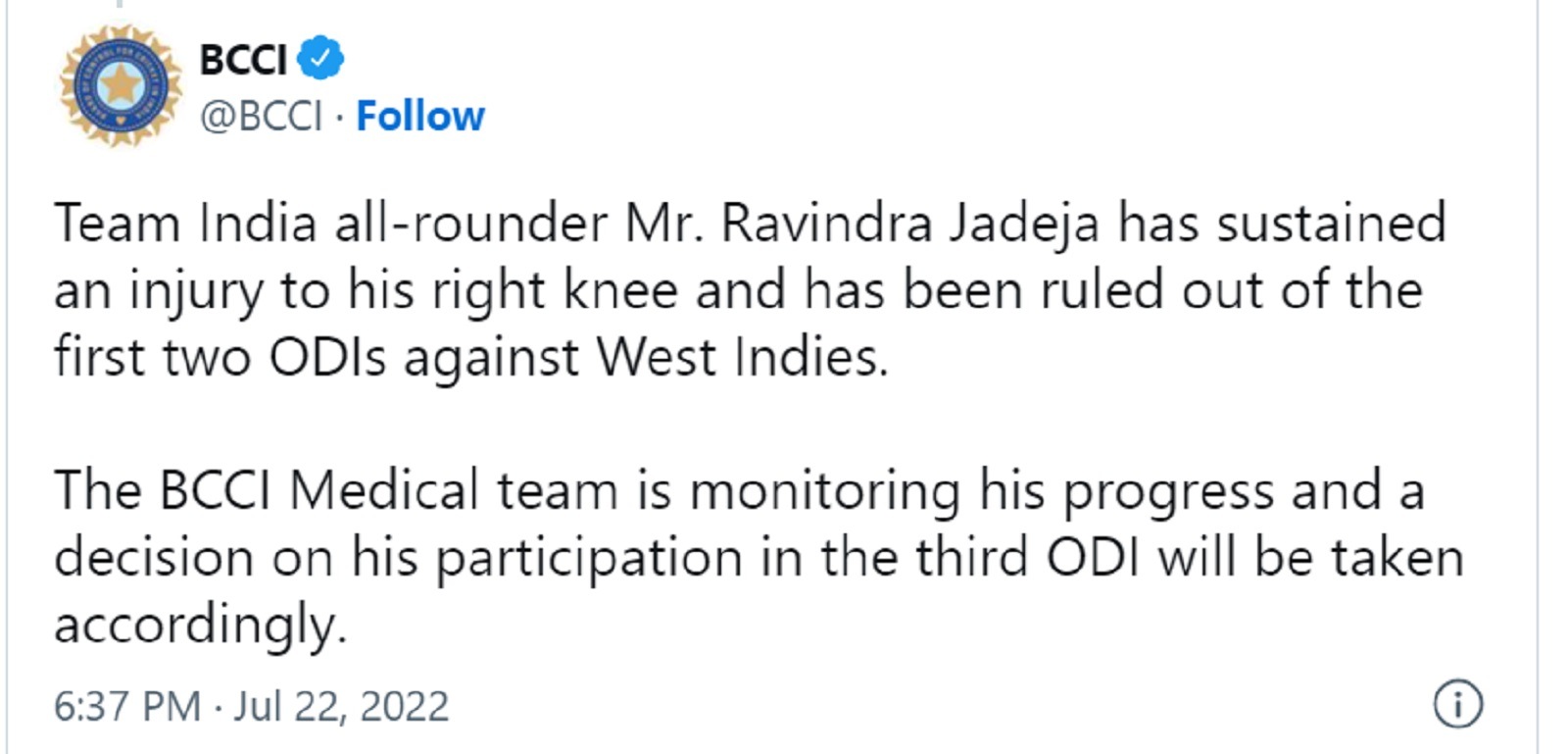The width and height of the screenshot is (1568, 754).
Task: Click the 6:37 PM timestamp
Action: pos(127,706)
